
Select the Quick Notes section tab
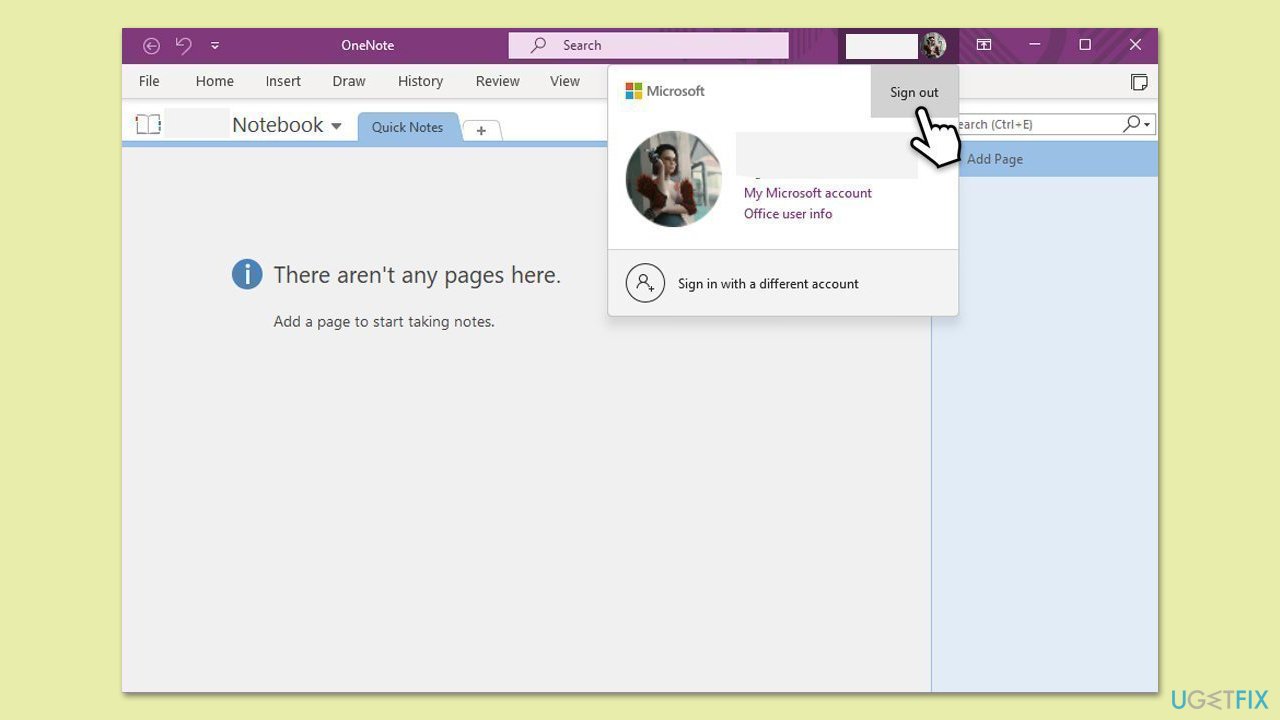point(407,127)
